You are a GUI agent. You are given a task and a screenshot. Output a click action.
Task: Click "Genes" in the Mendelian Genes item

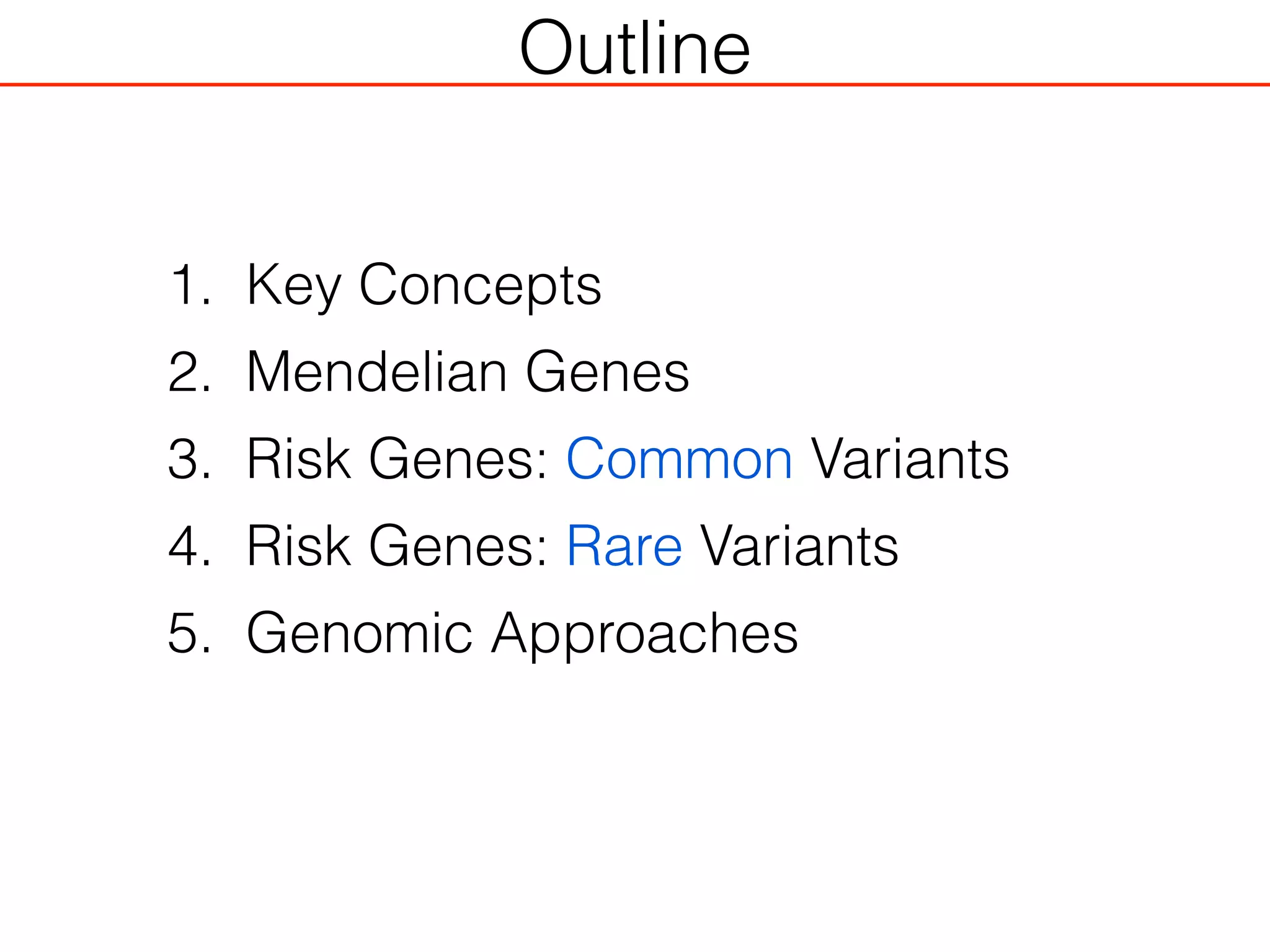607,372
